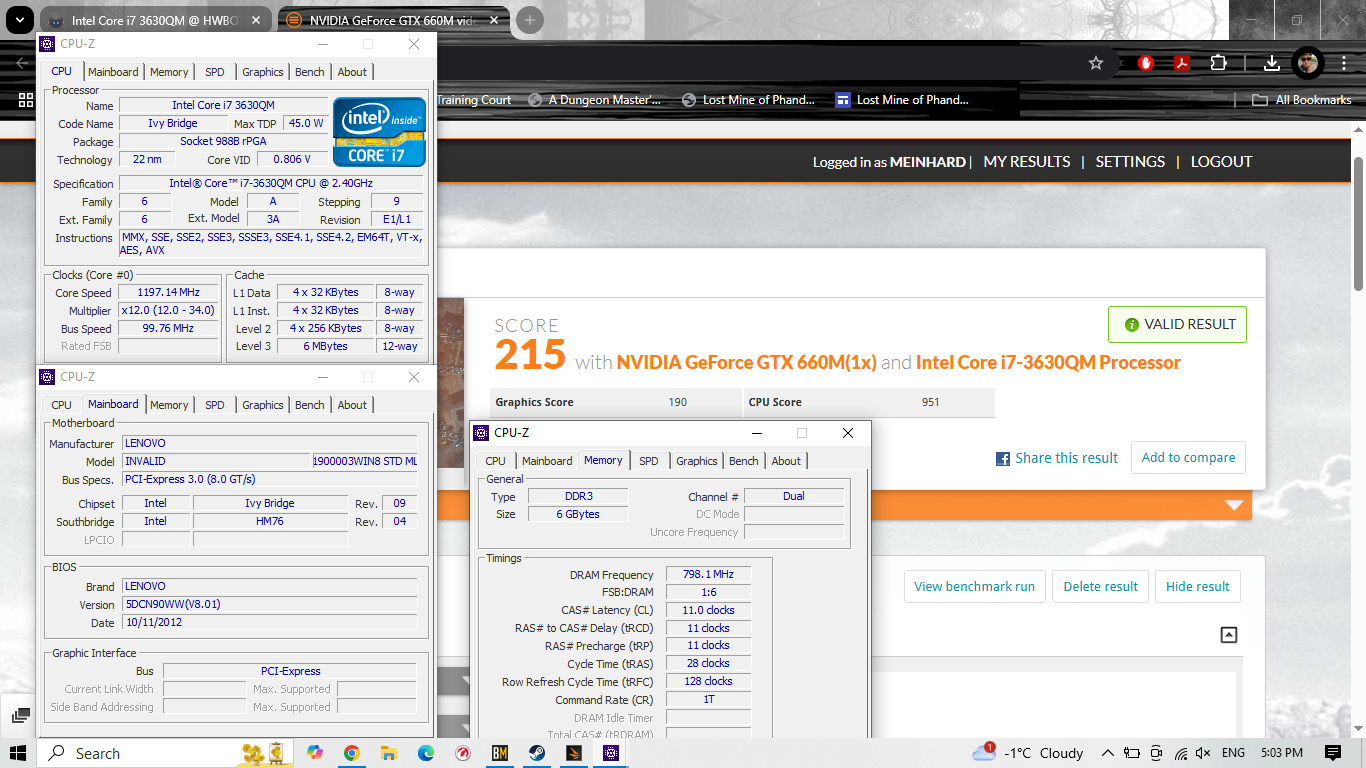1366x768 pixels.
Task: Open Memory tab in top CPU-Z window
Action: tap(169, 72)
